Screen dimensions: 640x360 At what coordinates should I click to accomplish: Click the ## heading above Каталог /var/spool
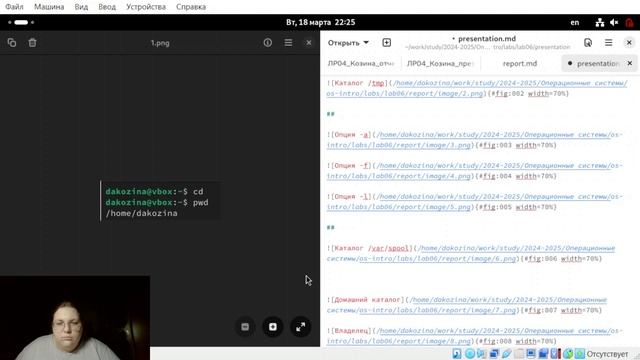tap(331, 227)
